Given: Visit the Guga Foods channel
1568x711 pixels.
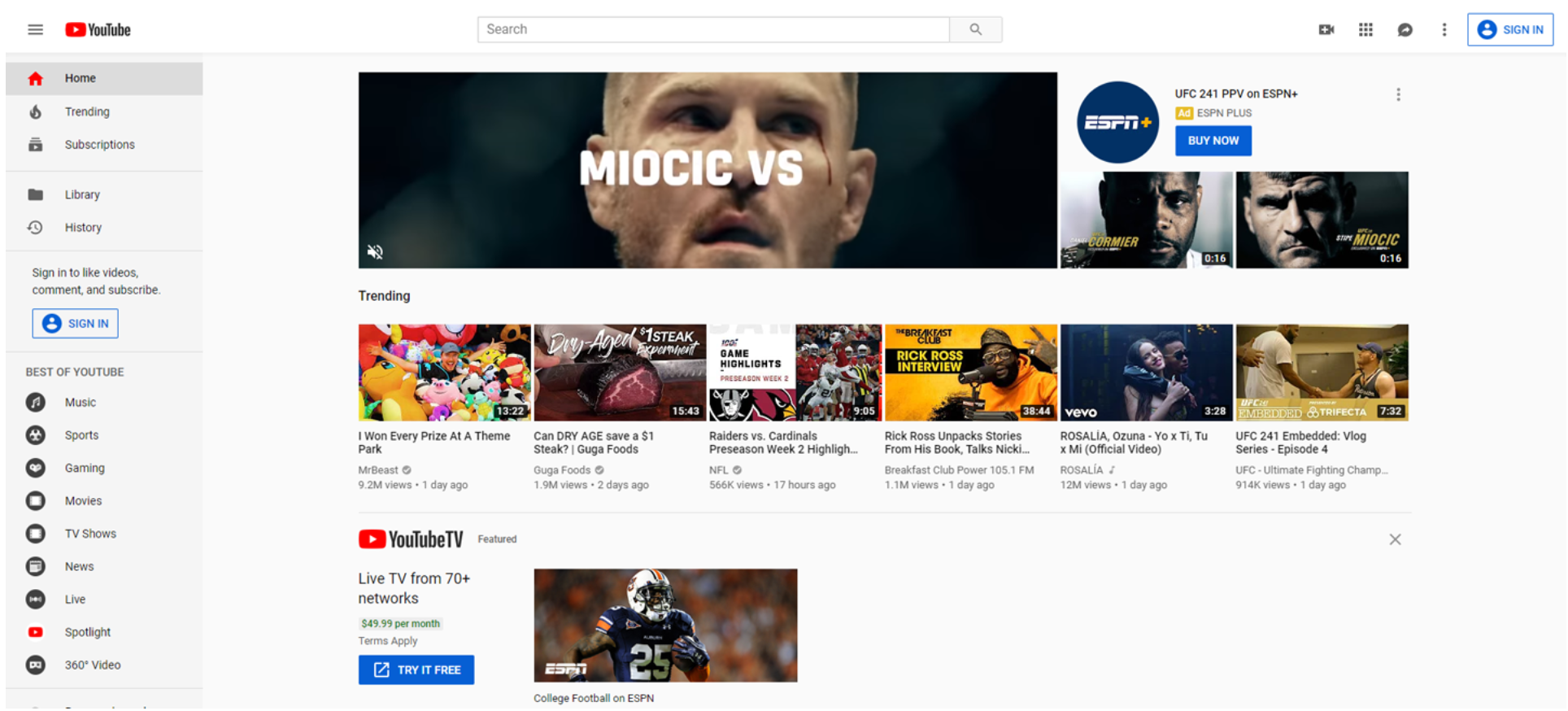Looking at the screenshot, I should (x=562, y=470).
